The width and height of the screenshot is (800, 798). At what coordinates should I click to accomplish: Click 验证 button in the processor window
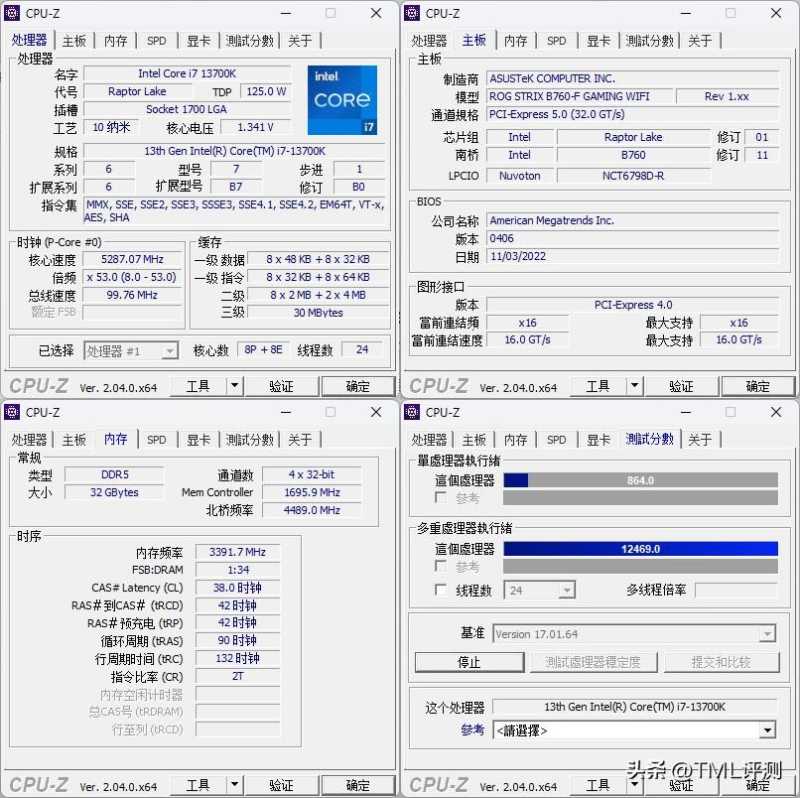coord(281,386)
